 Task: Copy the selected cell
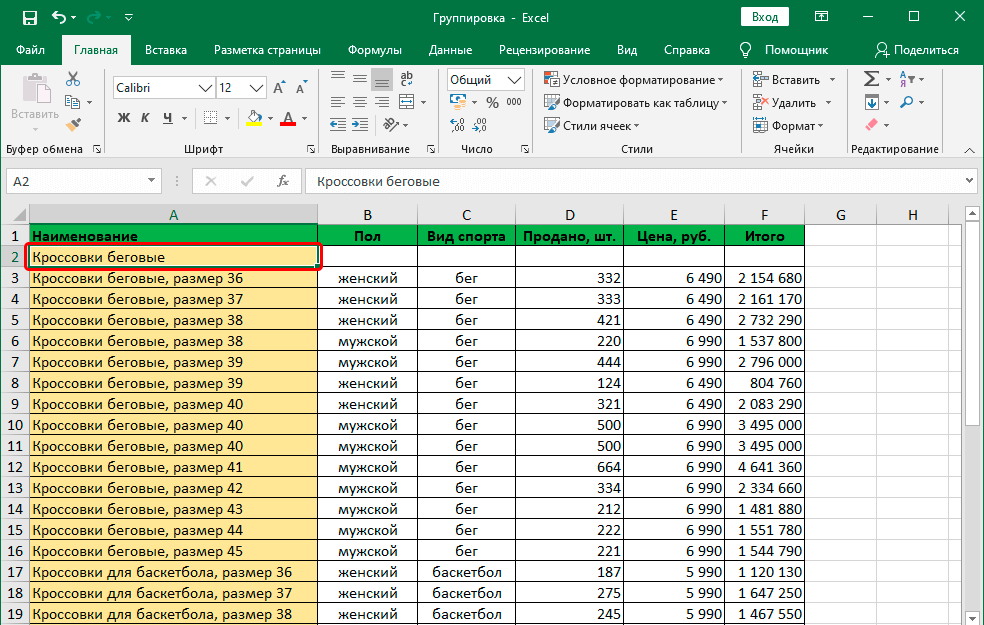click(73, 102)
